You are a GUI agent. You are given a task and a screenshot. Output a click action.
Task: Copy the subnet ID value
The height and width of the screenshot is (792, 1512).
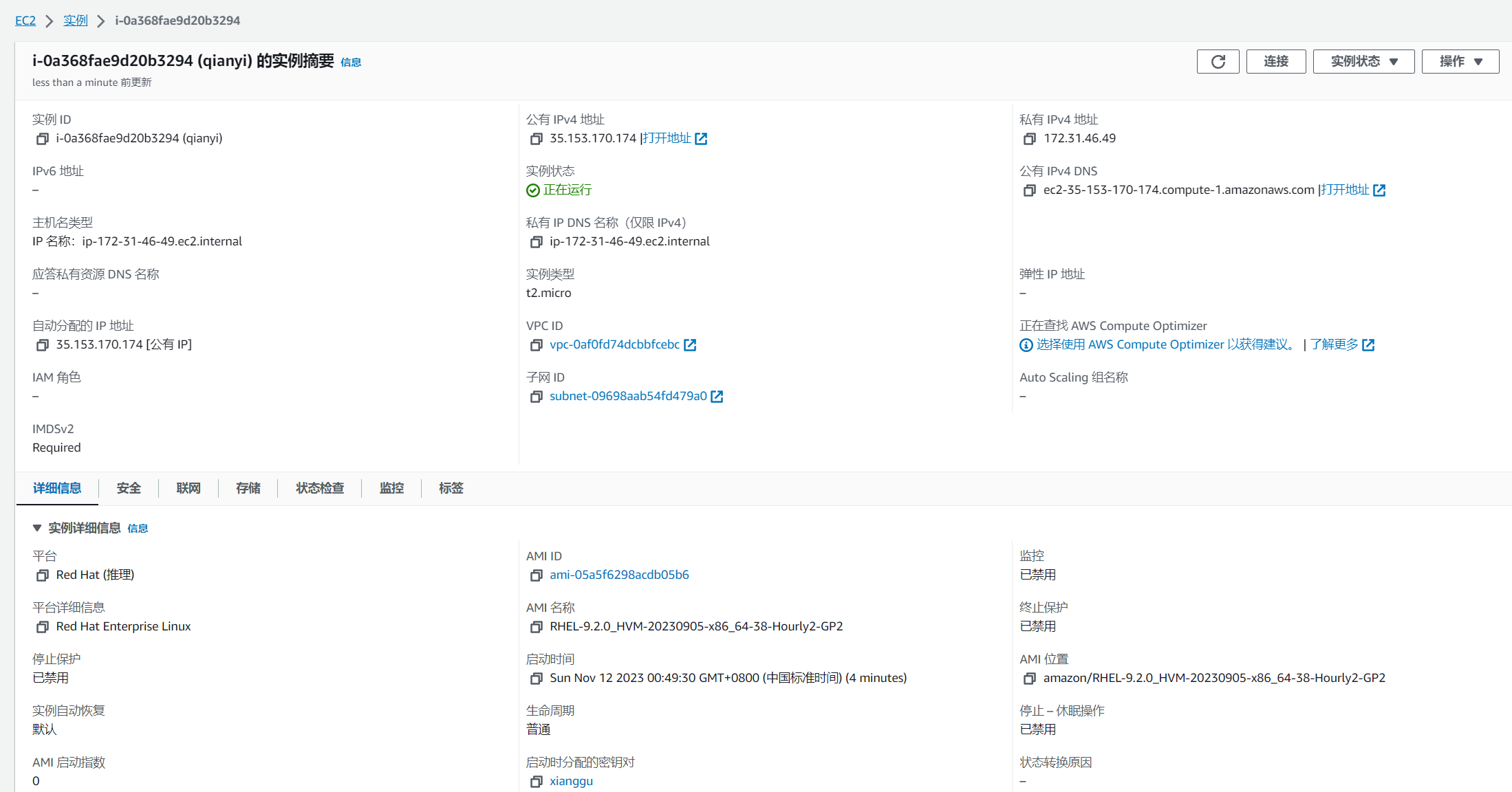[x=537, y=397]
